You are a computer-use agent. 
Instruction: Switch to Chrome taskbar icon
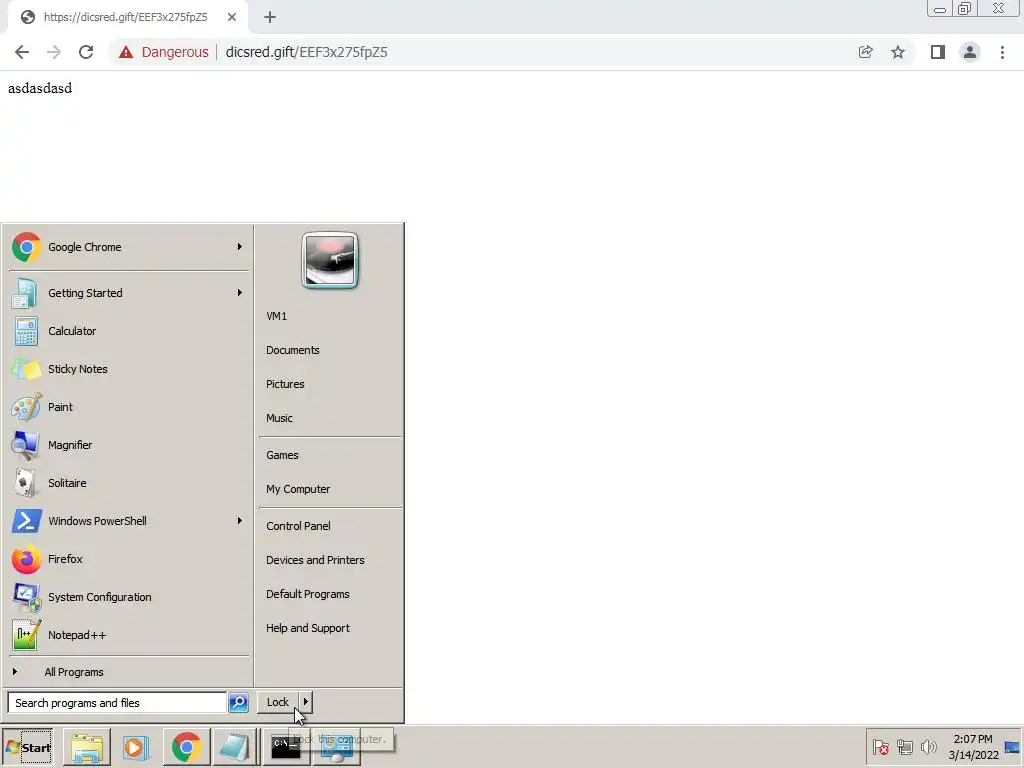pyautogui.click(x=187, y=748)
